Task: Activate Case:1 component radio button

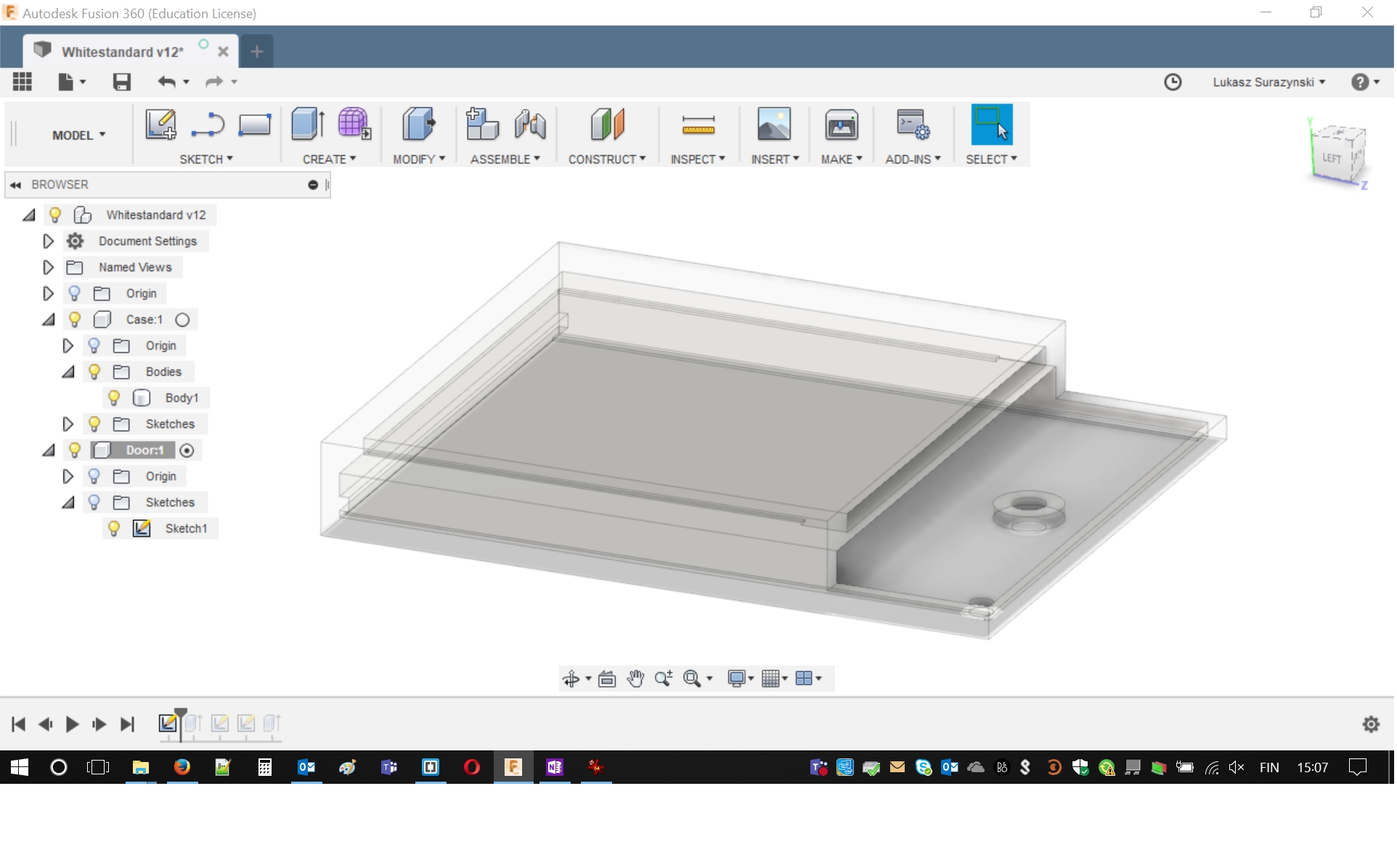Action: (182, 320)
